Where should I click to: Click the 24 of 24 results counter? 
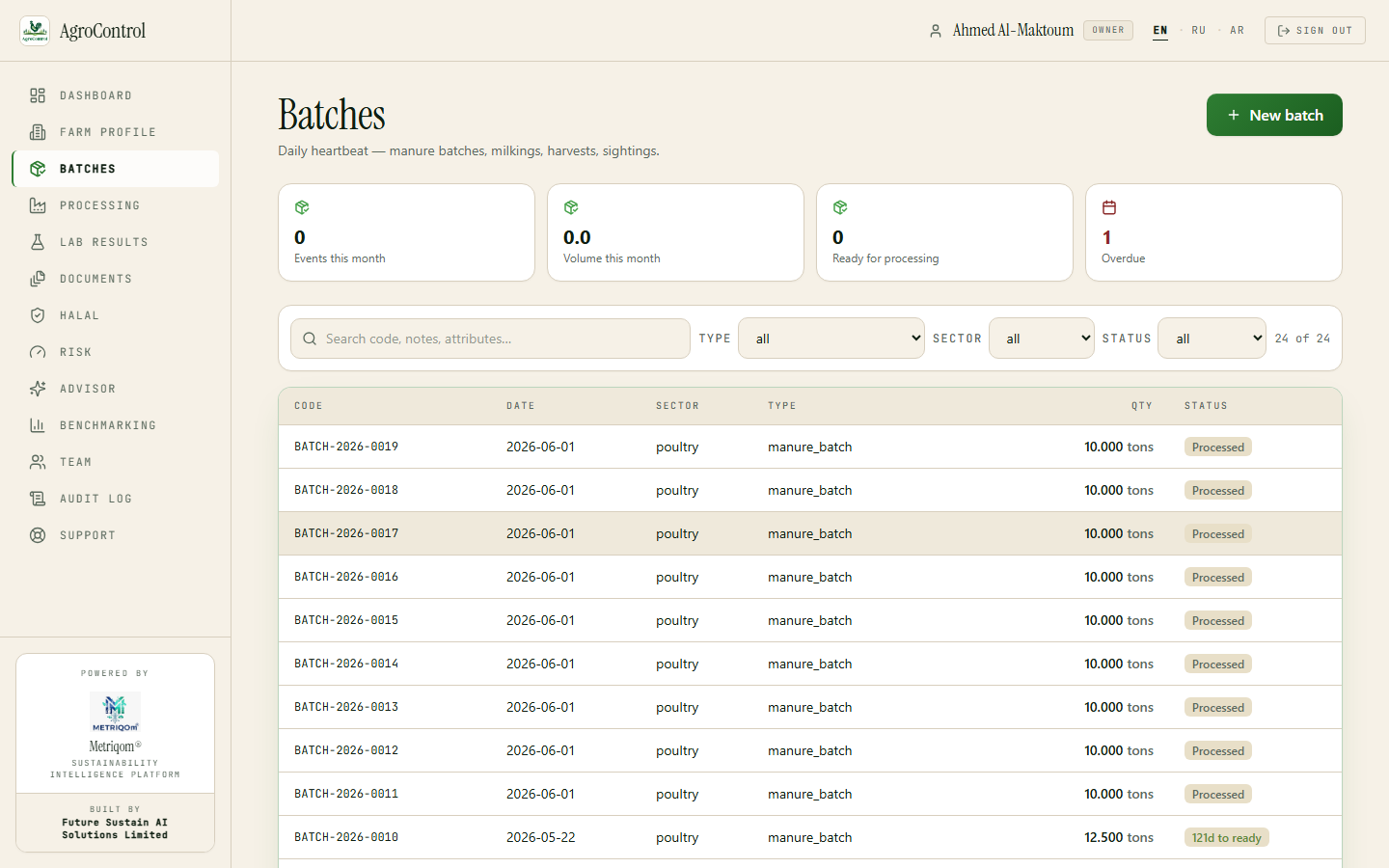pos(1302,339)
